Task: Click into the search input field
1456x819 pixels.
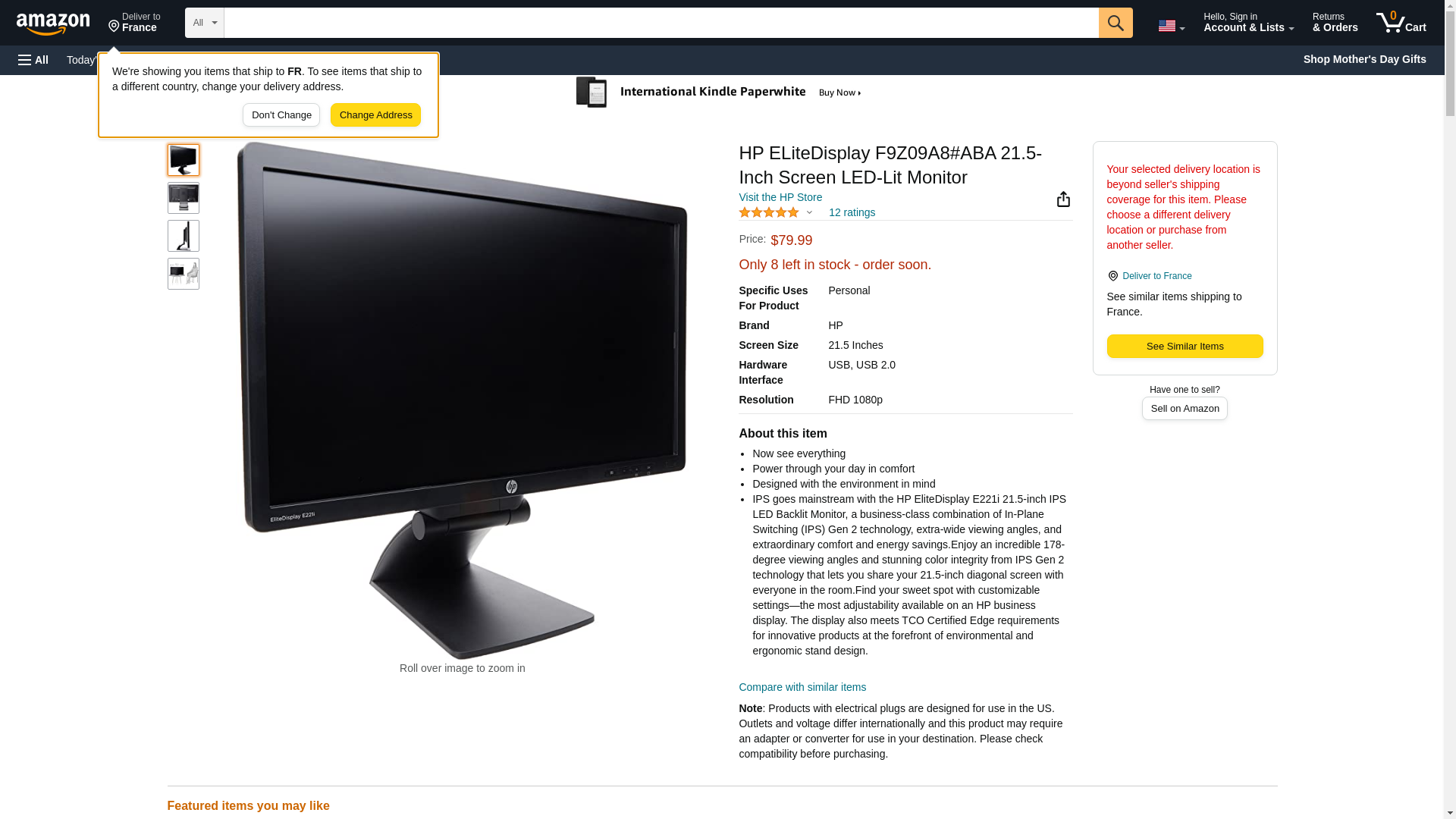Action: point(661,23)
